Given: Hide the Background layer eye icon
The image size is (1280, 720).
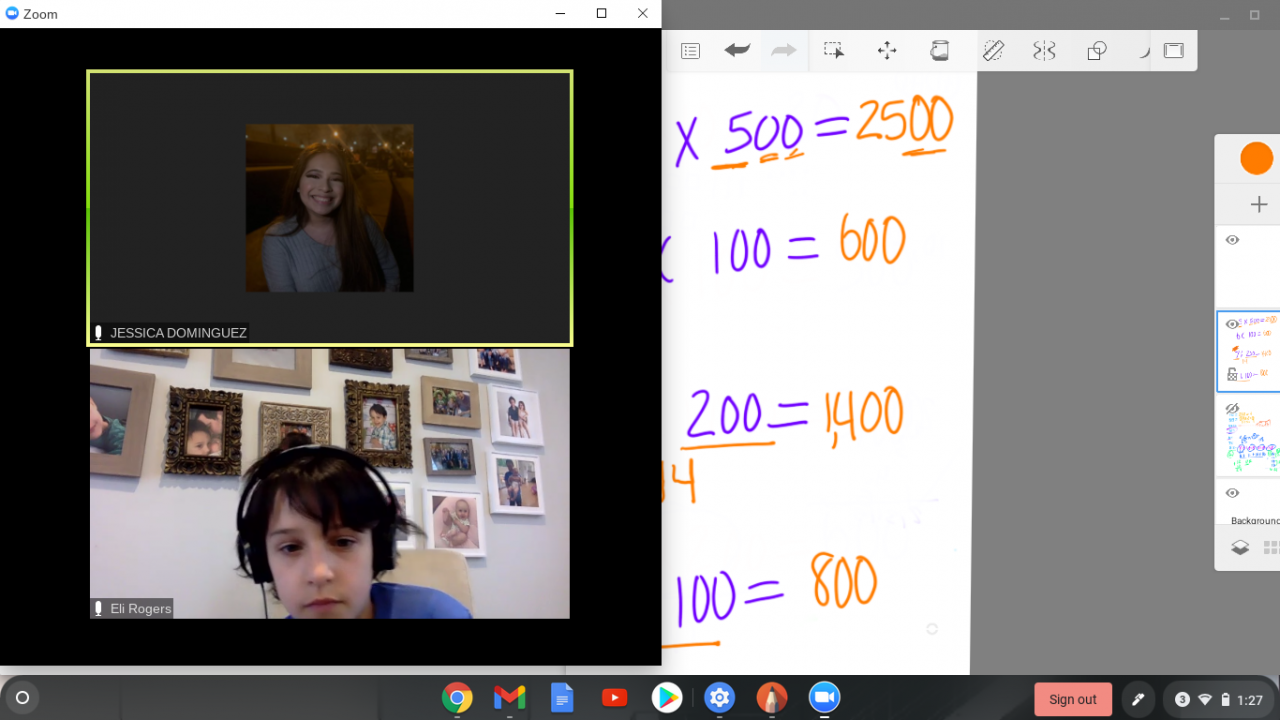Looking at the screenshot, I should point(1232,493).
